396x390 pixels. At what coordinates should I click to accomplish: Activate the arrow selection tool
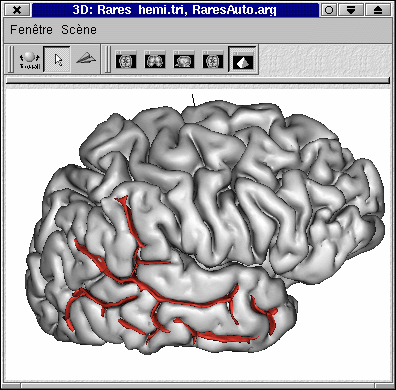57,60
